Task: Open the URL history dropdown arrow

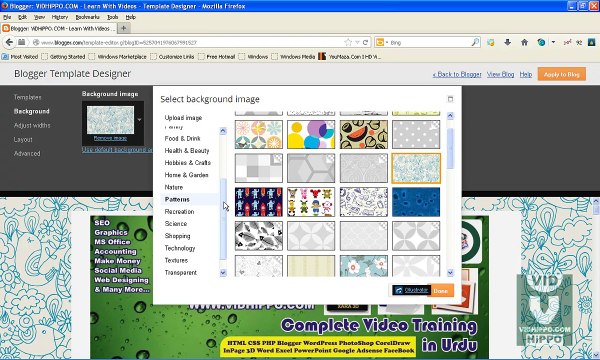Action: coord(357,42)
